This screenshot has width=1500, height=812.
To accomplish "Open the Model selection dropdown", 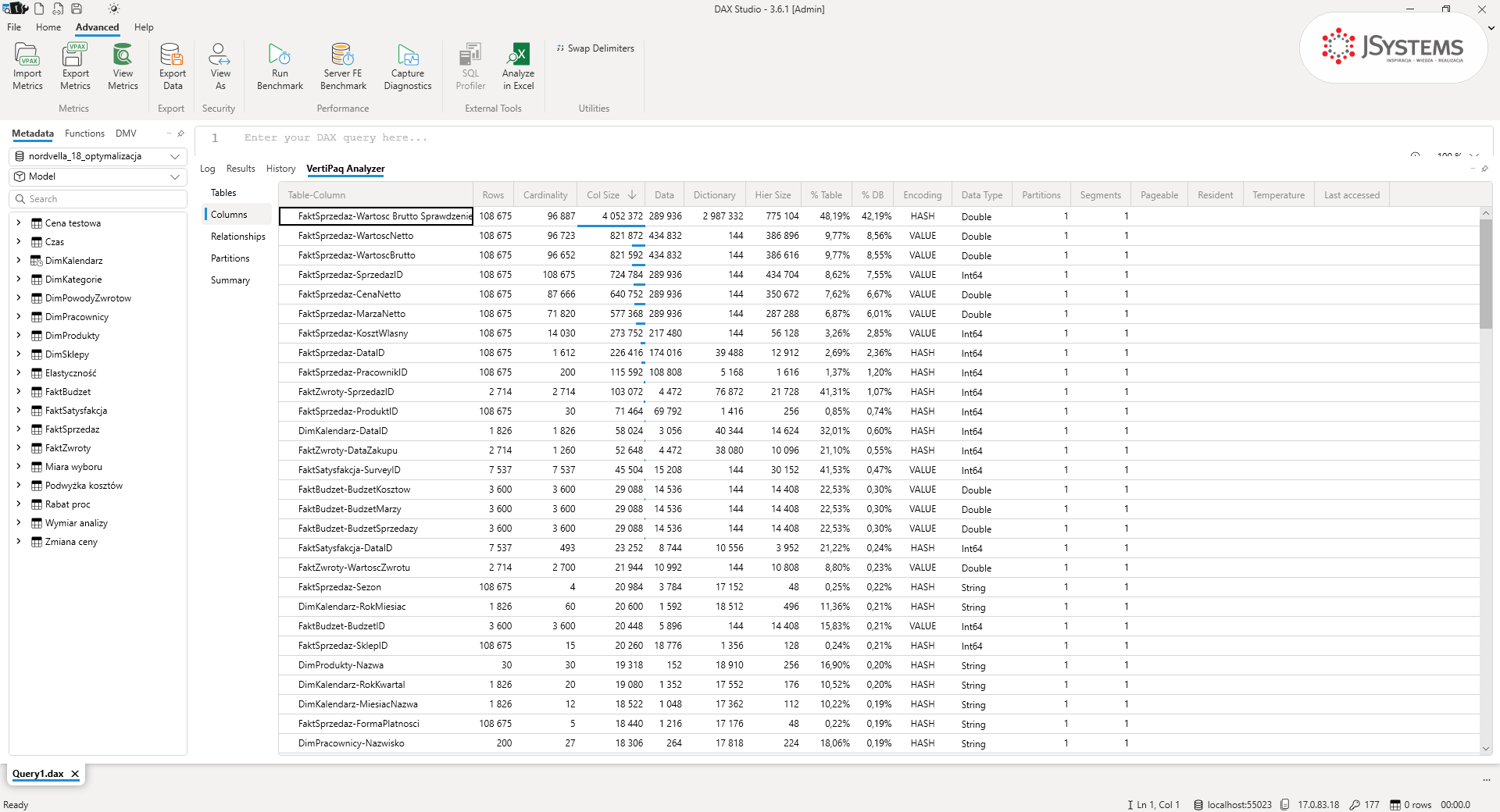I will point(98,176).
